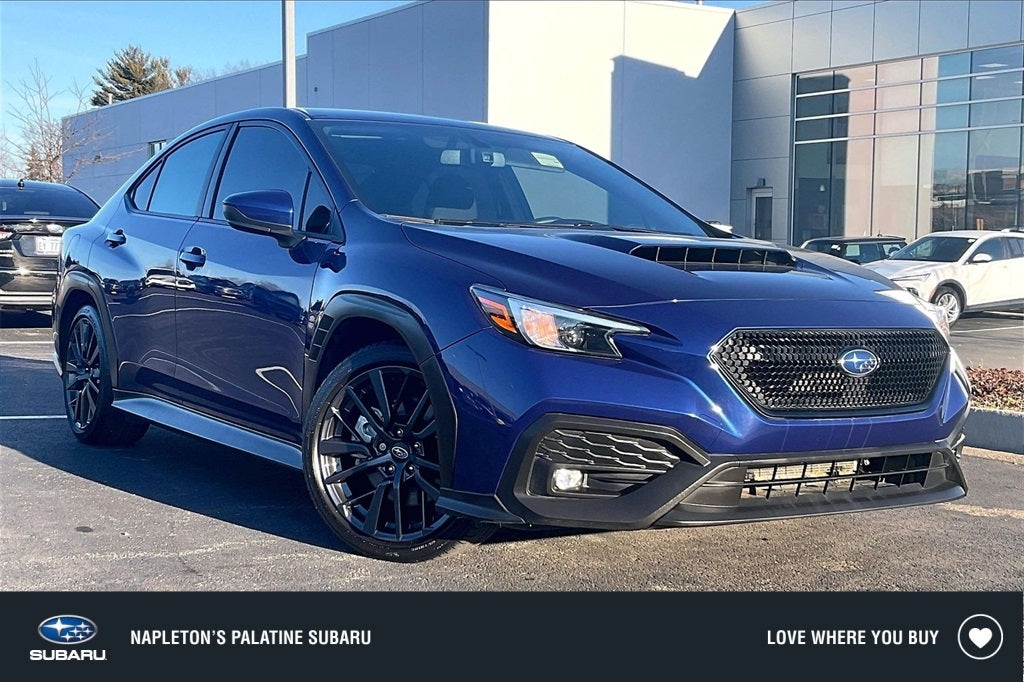Click the heart icon in the banner

(980, 637)
